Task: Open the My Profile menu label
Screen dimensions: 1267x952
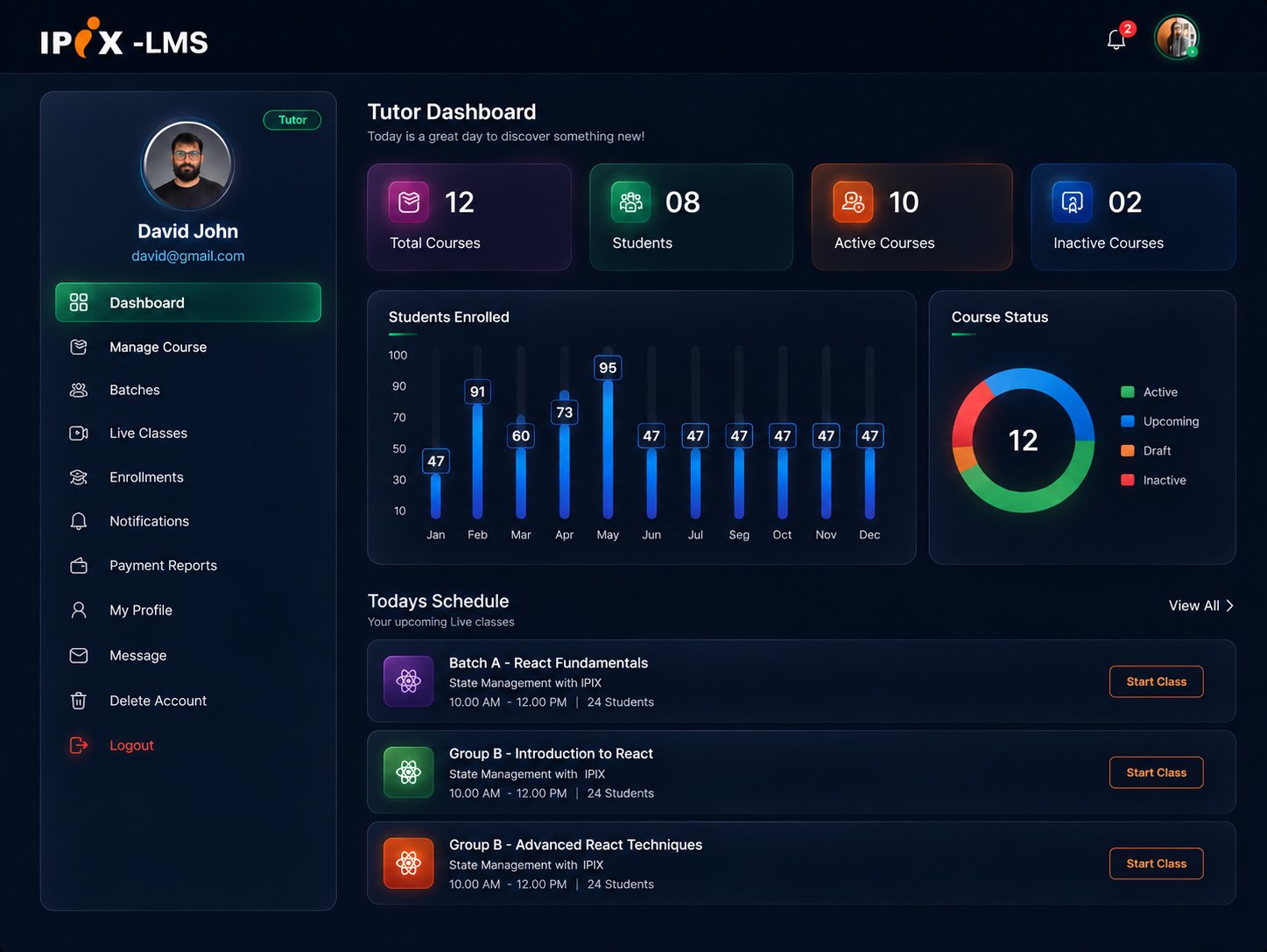Action: click(141, 610)
